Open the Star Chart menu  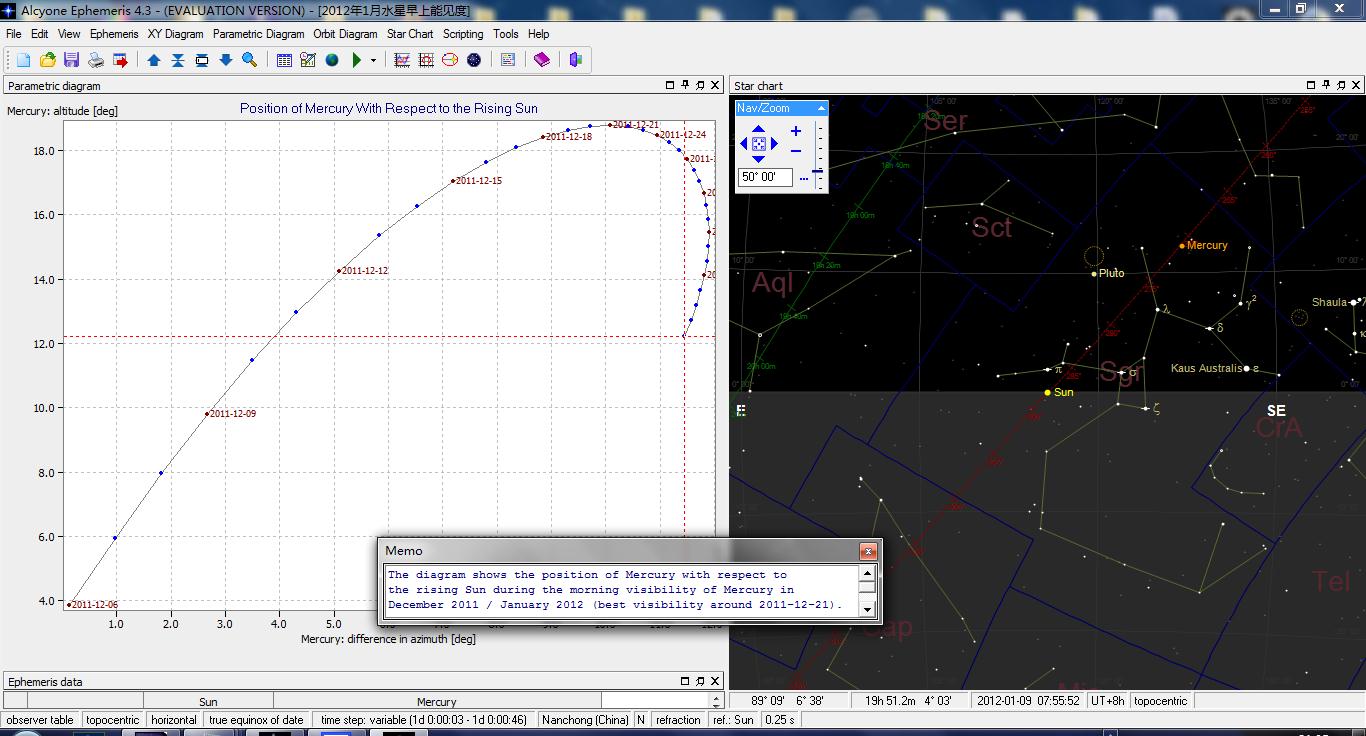tap(410, 34)
